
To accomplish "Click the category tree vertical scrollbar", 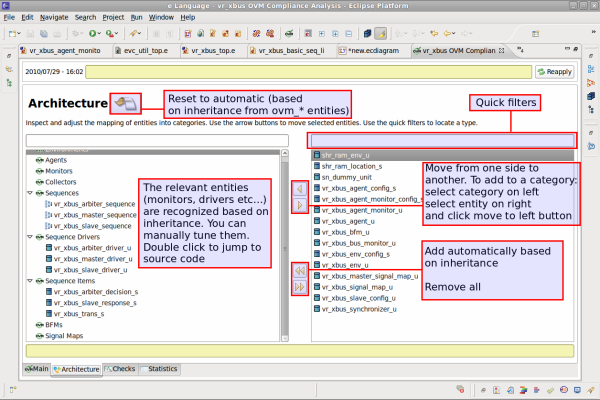I will coord(285,245).
